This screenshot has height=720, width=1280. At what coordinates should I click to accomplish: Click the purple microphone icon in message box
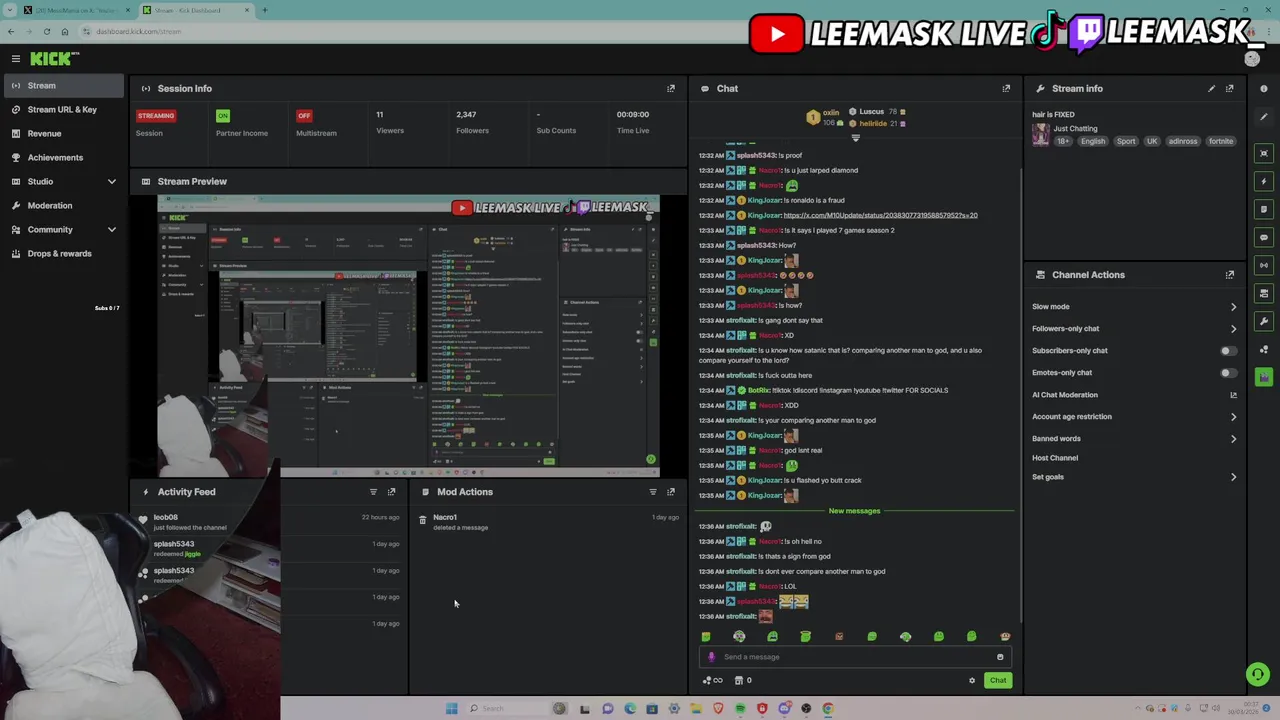pos(711,657)
